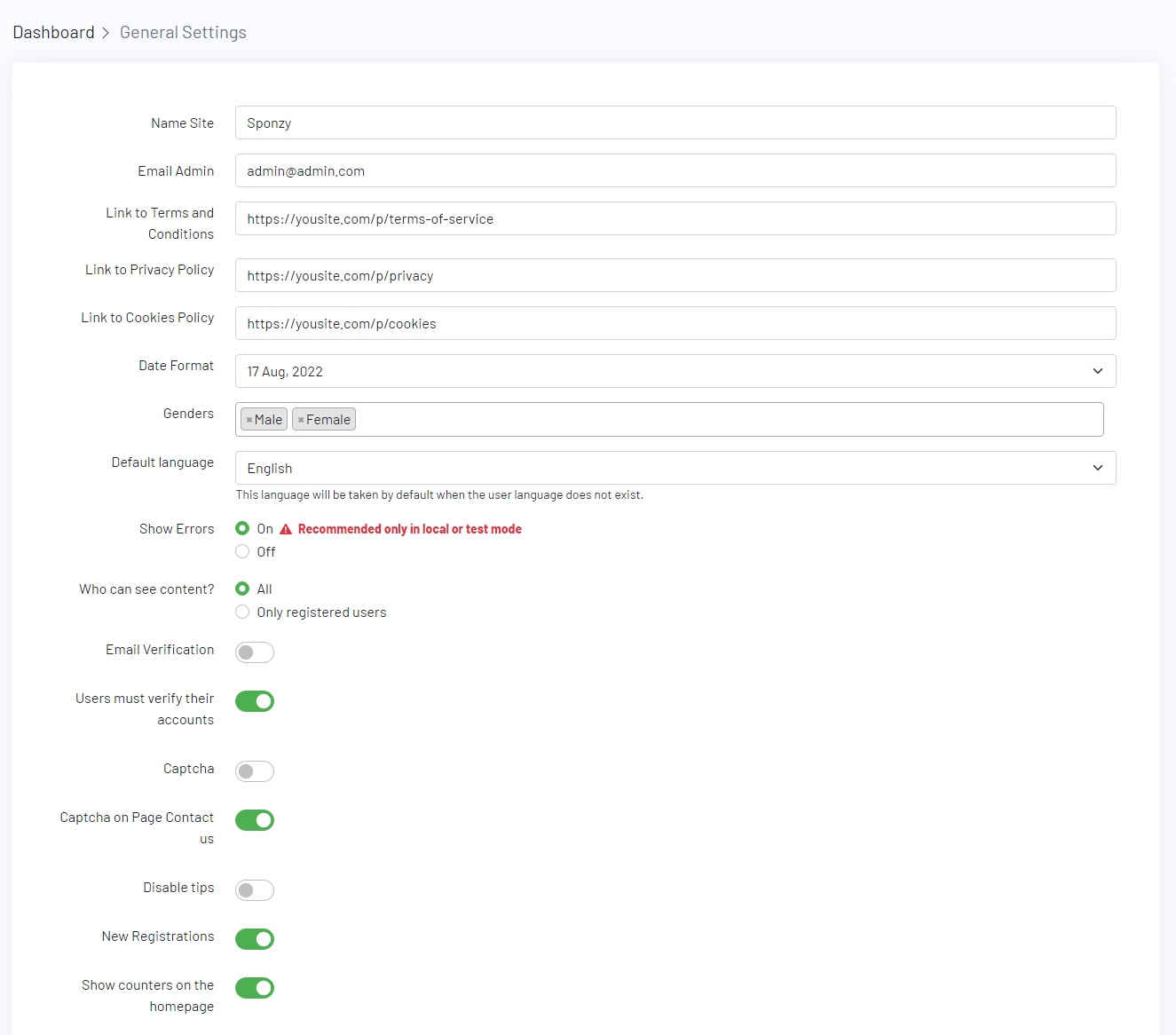Focus the Email Admin text field
The width and height of the screenshot is (1176, 1035).
(x=675, y=170)
